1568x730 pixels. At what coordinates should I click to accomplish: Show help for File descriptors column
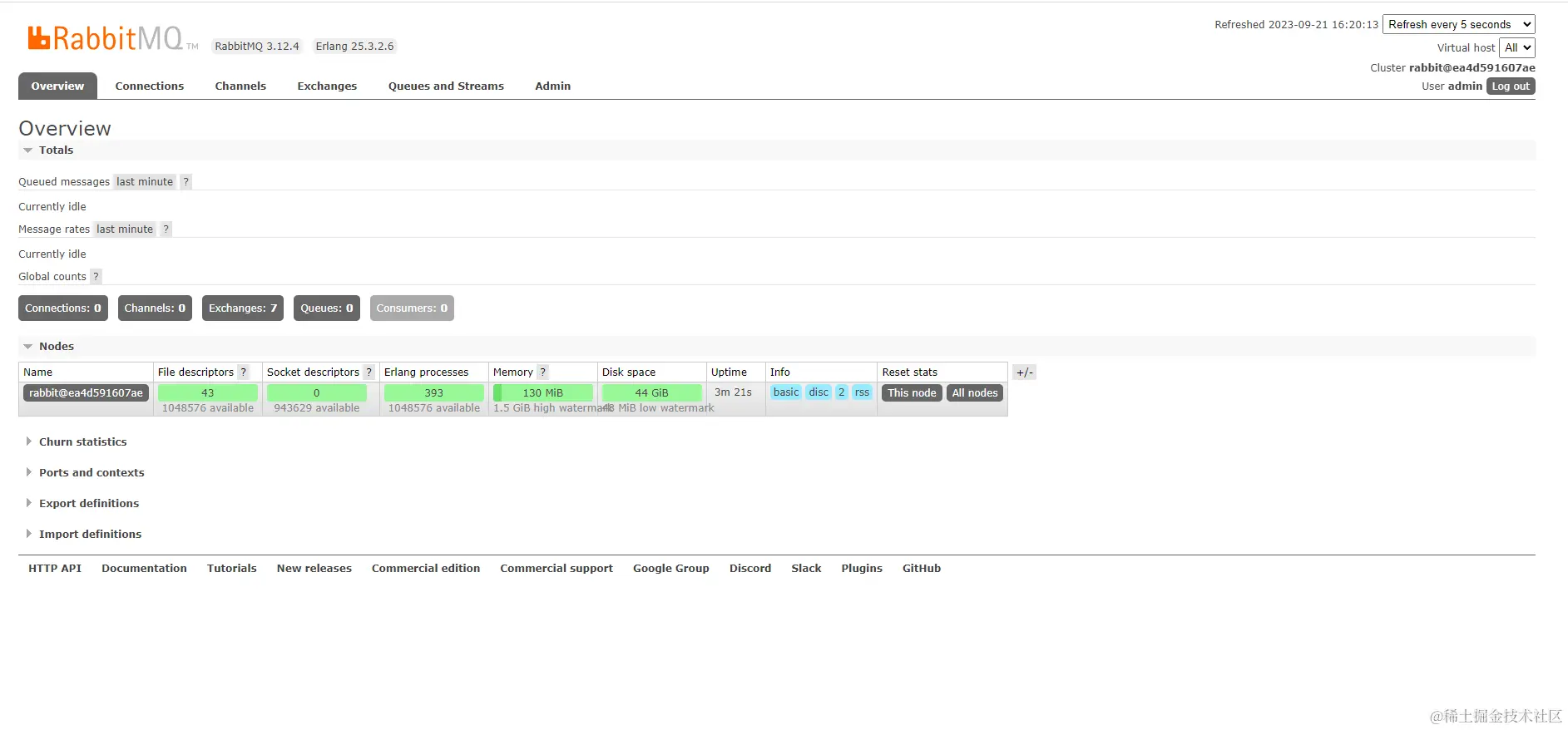(244, 372)
